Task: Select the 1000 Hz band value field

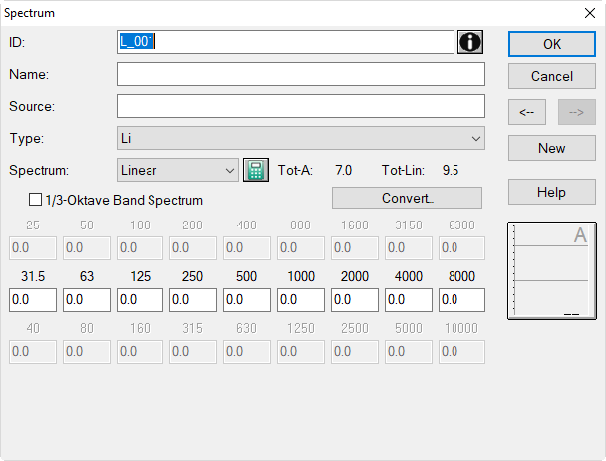Action: (301, 299)
